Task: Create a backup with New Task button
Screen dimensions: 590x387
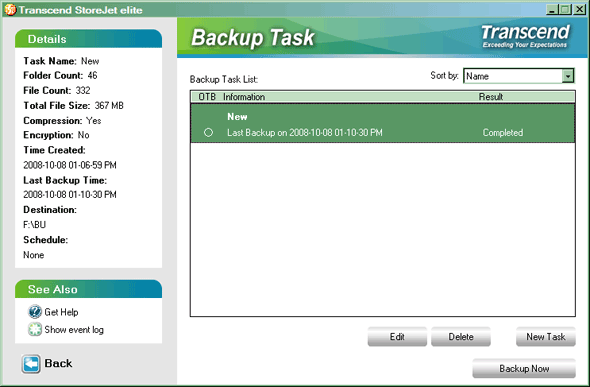Action: click(546, 337)
